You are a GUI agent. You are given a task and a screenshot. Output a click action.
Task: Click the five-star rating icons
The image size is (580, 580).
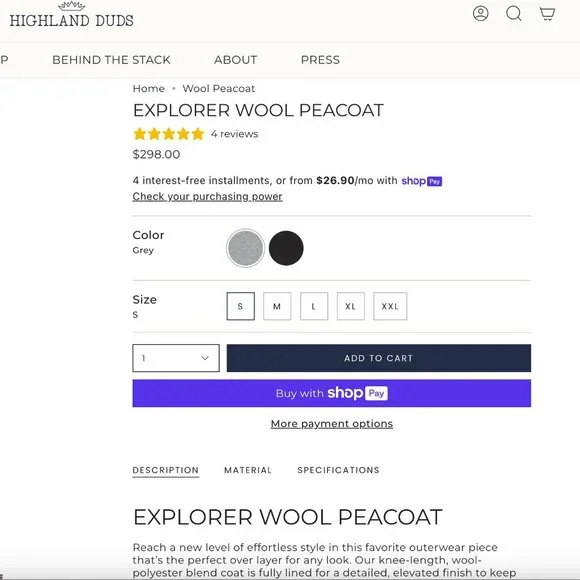pyautogui.click(x=169, y=134)
